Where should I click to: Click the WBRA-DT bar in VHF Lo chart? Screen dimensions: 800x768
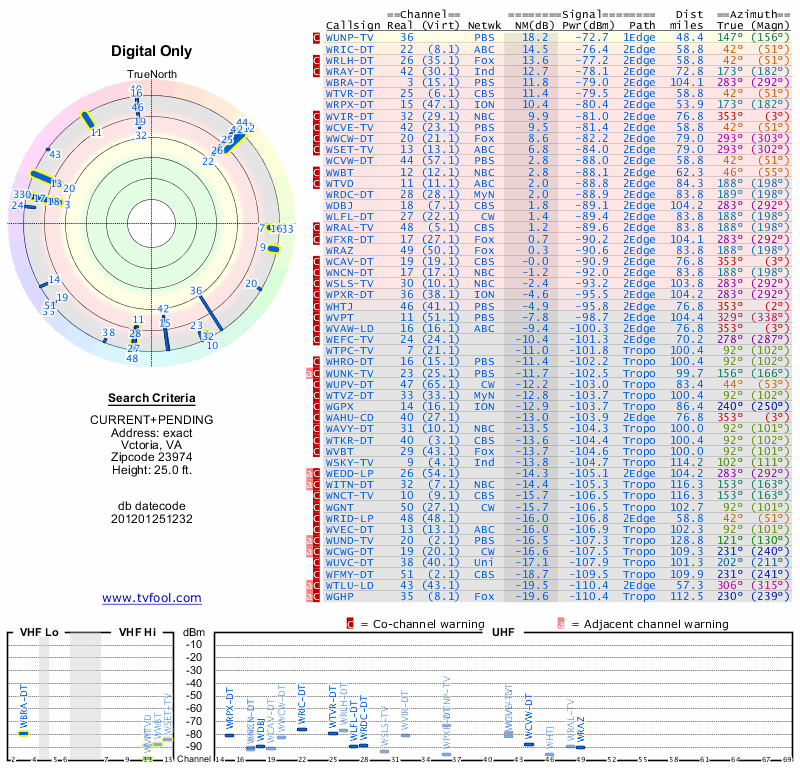point(23,733)
